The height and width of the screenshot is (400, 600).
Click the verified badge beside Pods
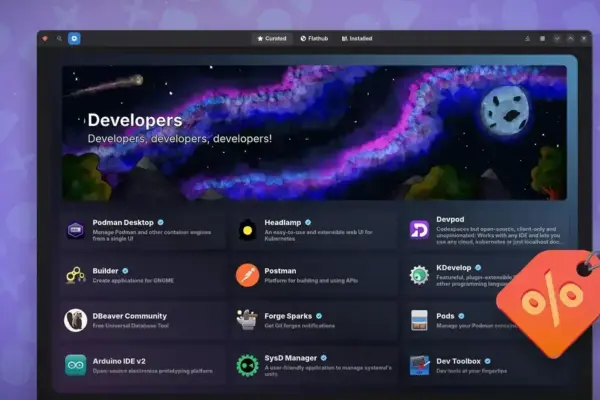(x=461, y=316)
